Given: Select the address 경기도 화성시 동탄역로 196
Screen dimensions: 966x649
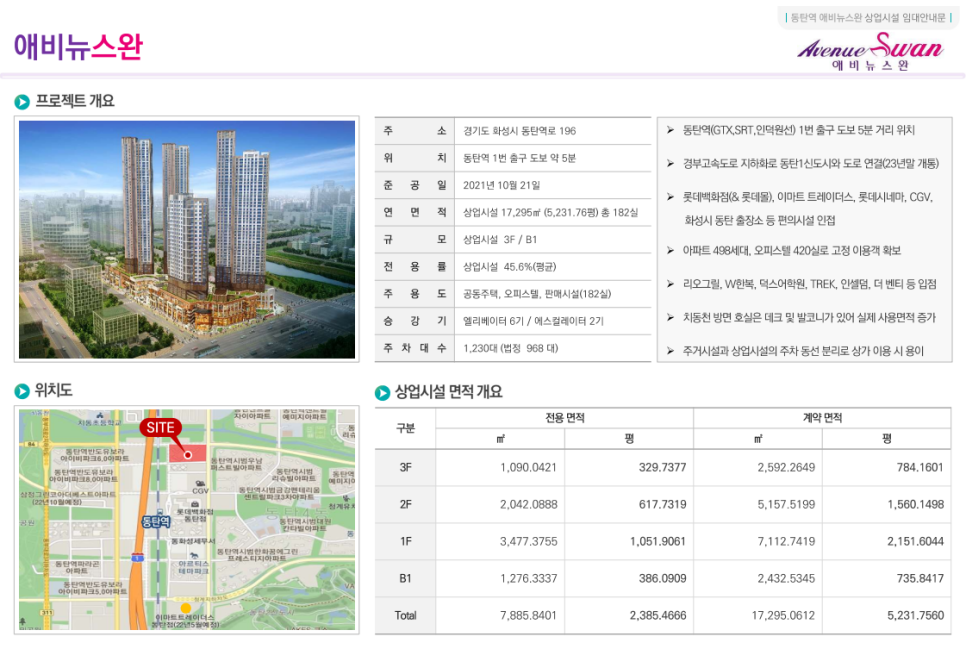Looking at the screenshot, I should tap(519, 131).
